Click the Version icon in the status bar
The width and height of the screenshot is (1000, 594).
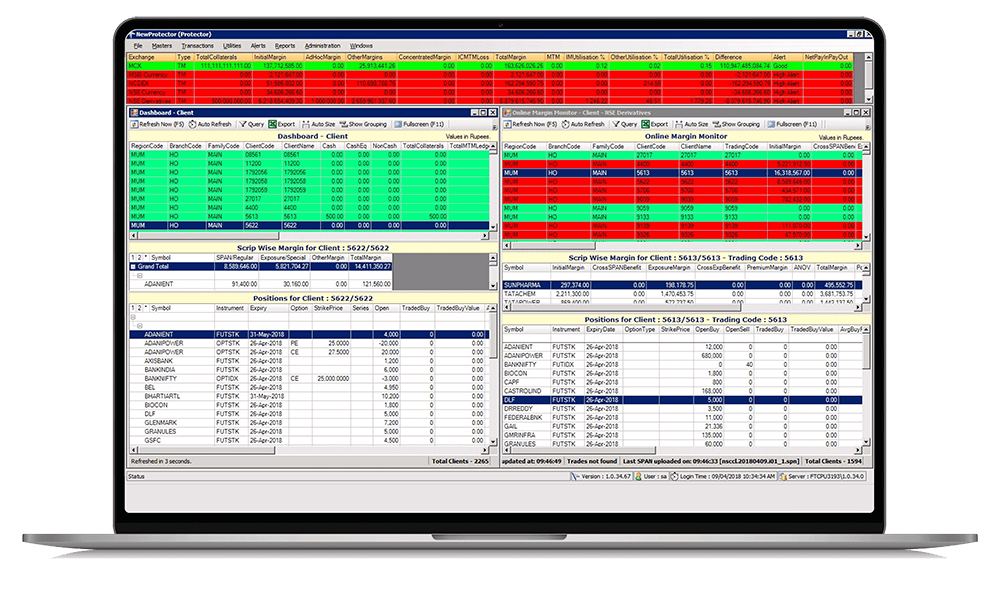coord(575,477)
